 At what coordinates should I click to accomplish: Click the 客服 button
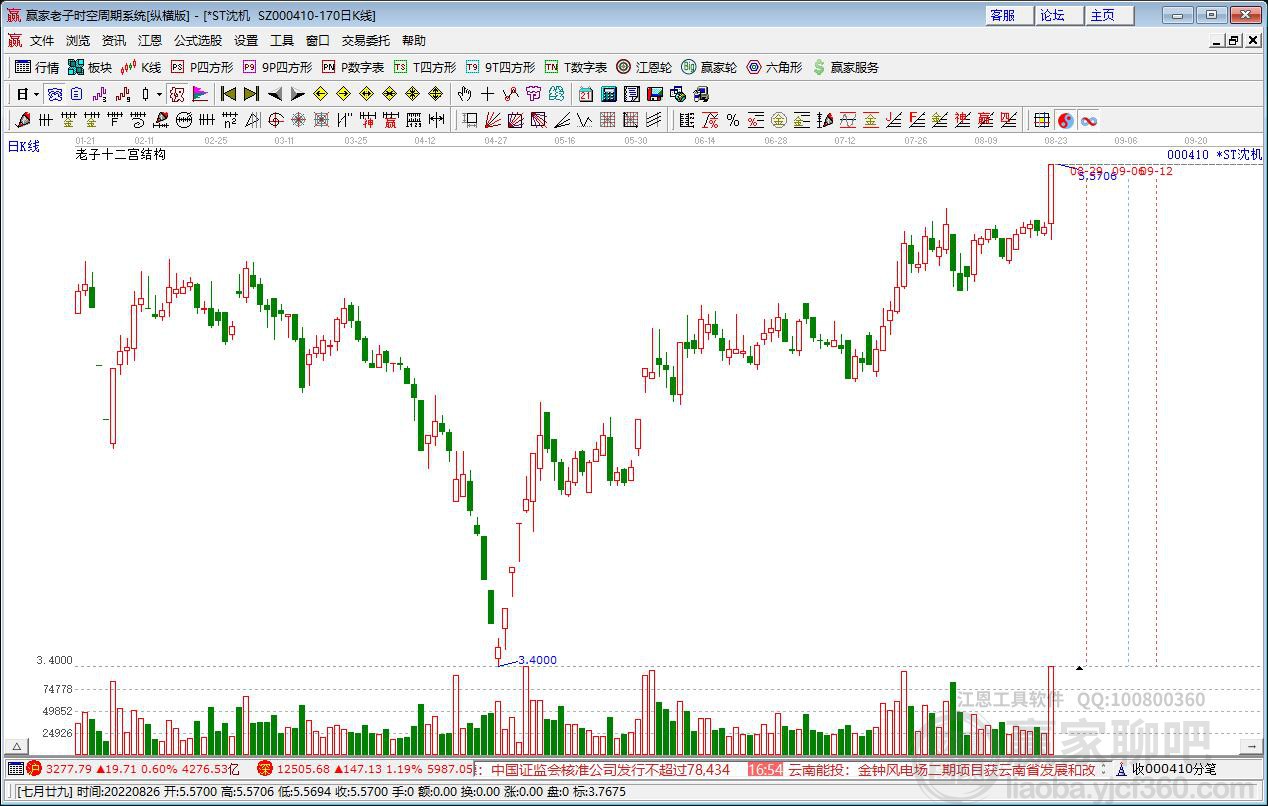tap(1010, 15)
